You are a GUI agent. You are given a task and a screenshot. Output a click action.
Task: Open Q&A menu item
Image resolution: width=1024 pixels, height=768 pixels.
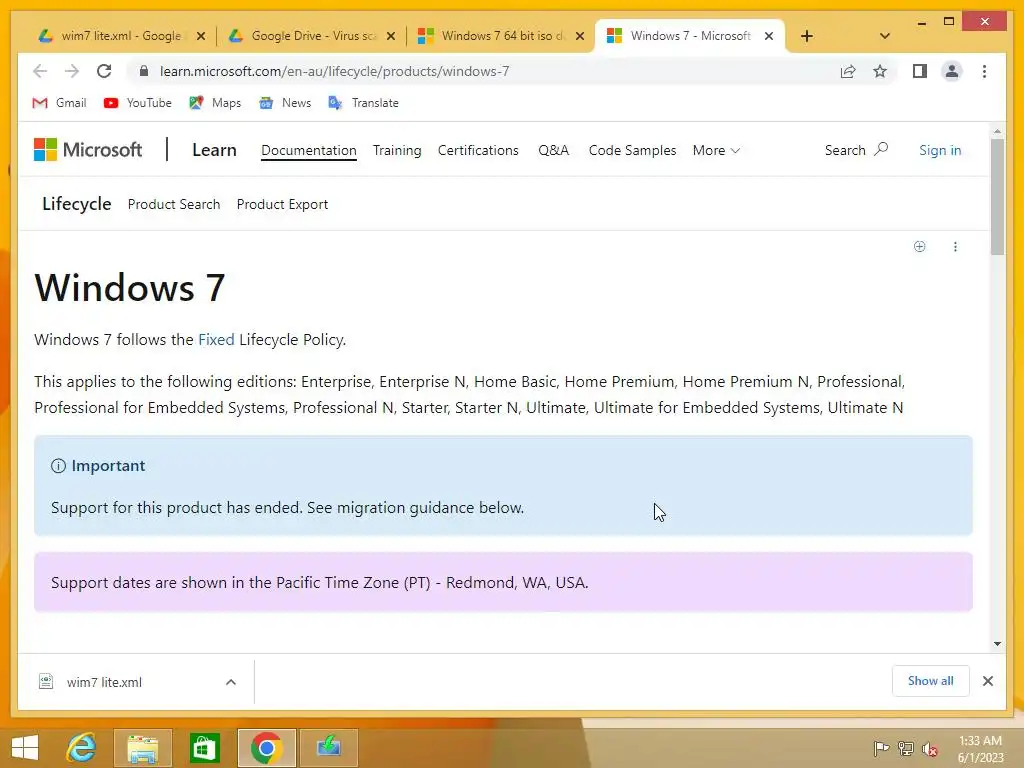[554, 150]
